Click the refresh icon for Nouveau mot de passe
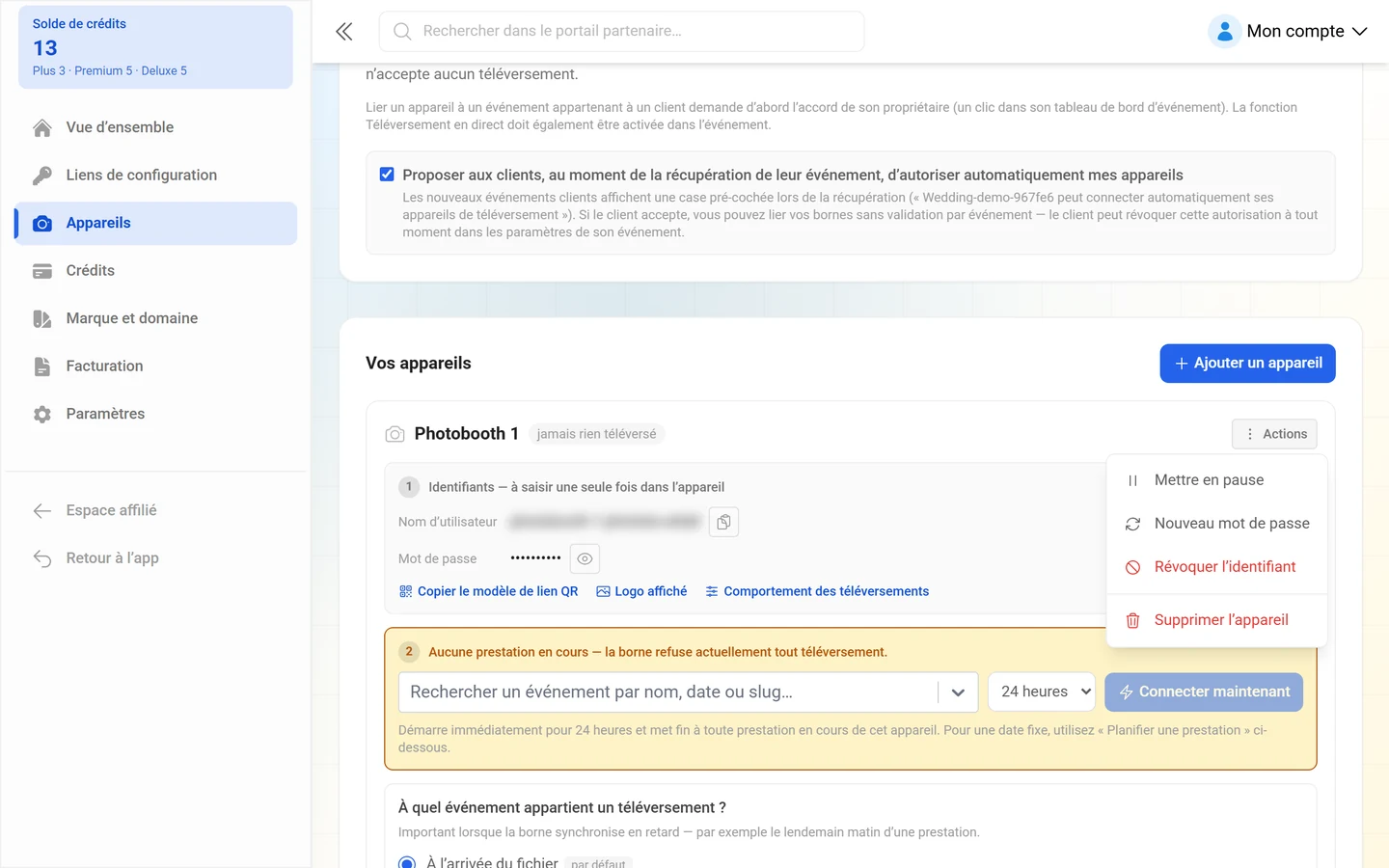Screen dimensions: 1389x868 click(1132, 524)
